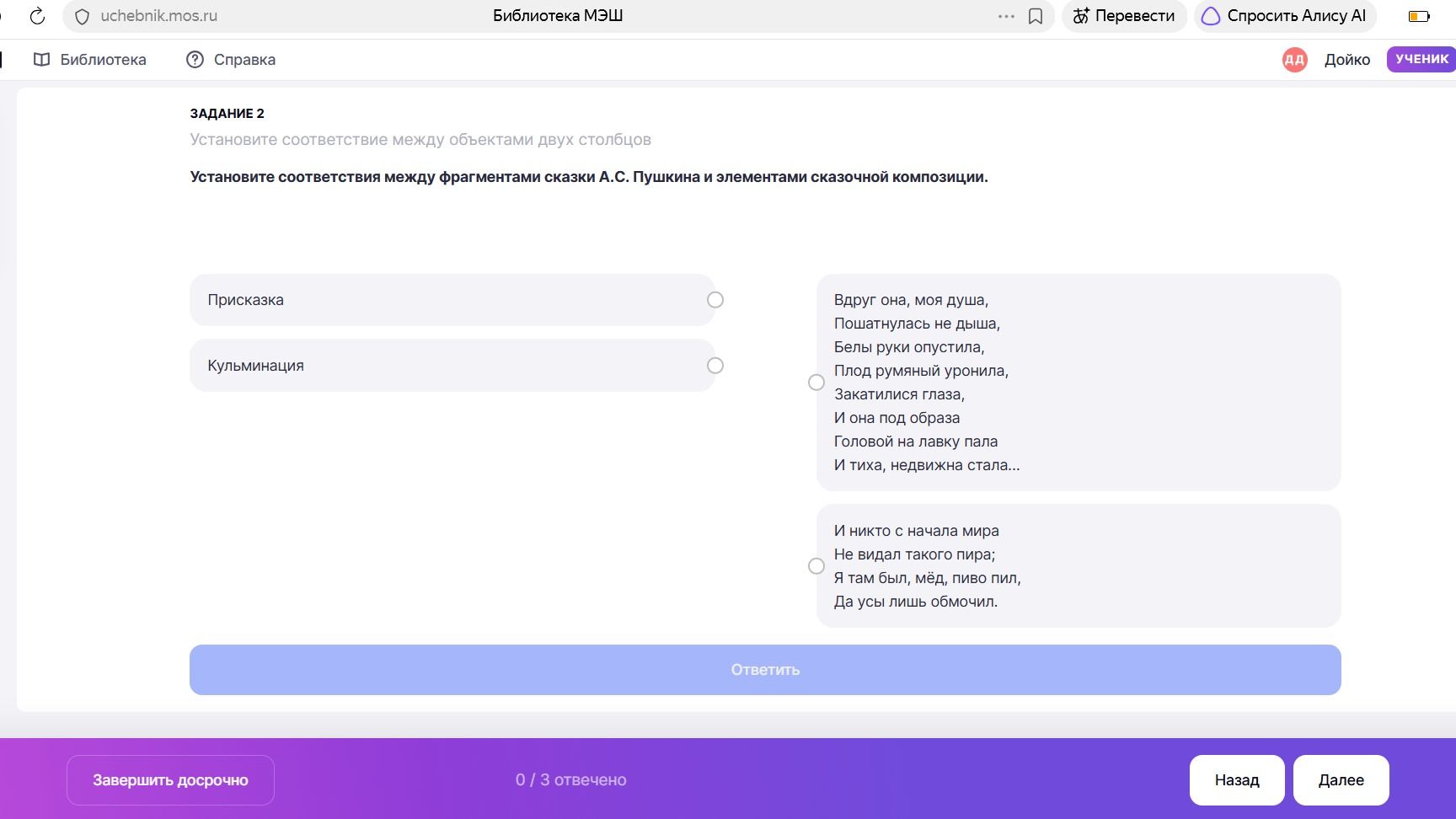Select the Кульминация connector circle
This screenshot has width=1456, height=819.
(x=715, y=366)
